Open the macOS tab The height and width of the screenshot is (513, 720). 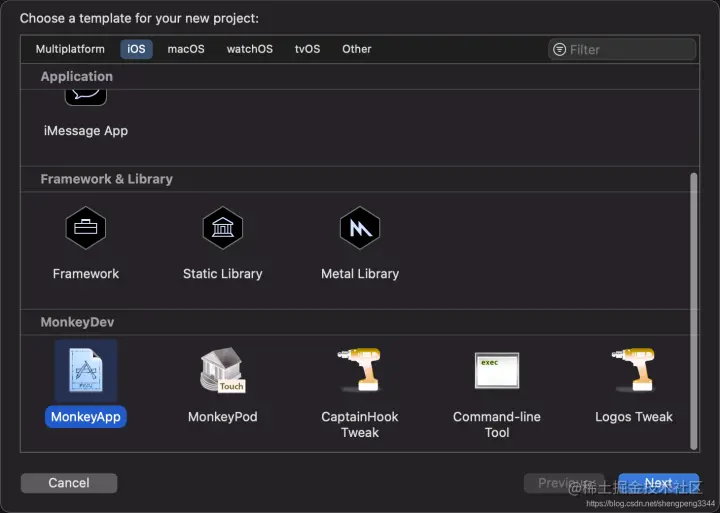coord(186,49)
